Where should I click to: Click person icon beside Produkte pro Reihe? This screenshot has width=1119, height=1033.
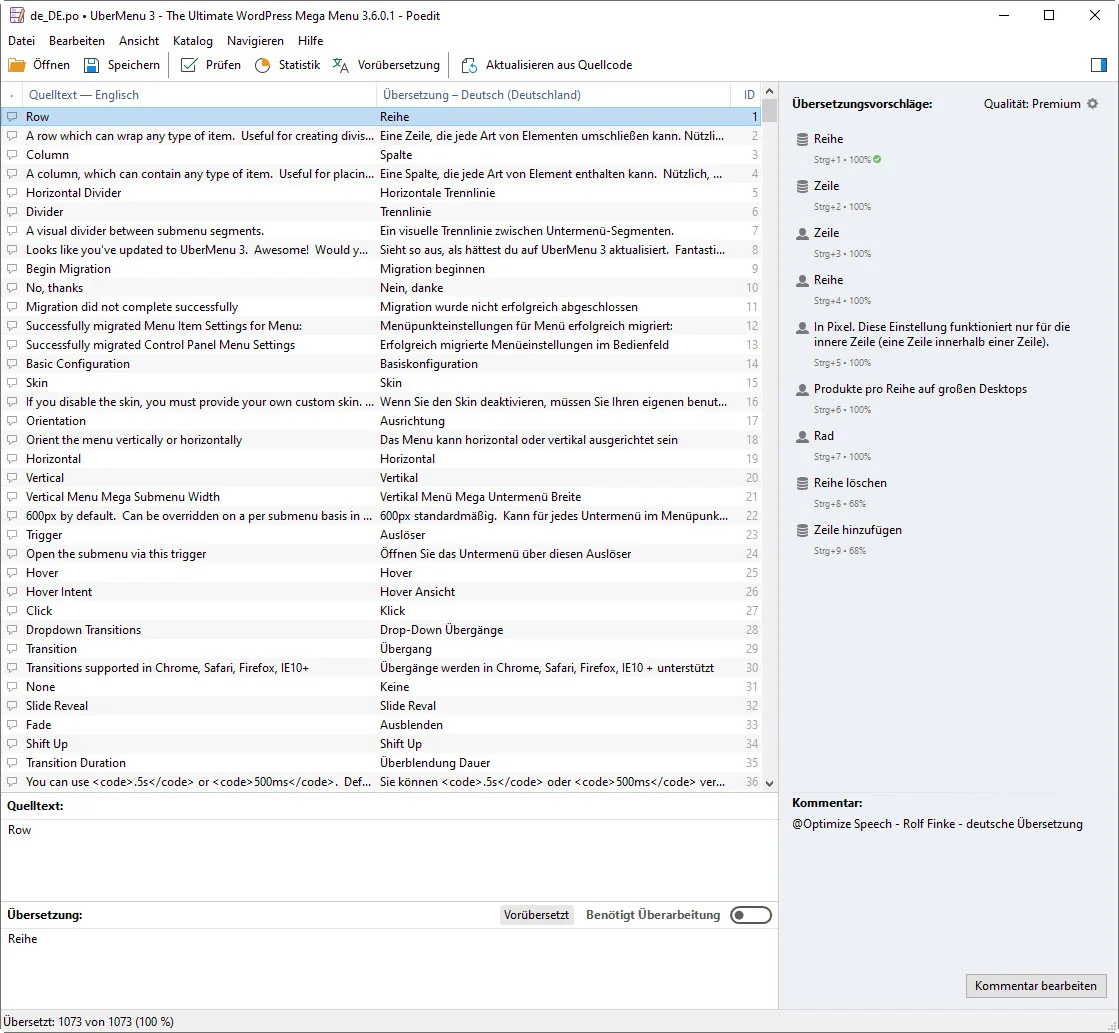click(802, 389)
